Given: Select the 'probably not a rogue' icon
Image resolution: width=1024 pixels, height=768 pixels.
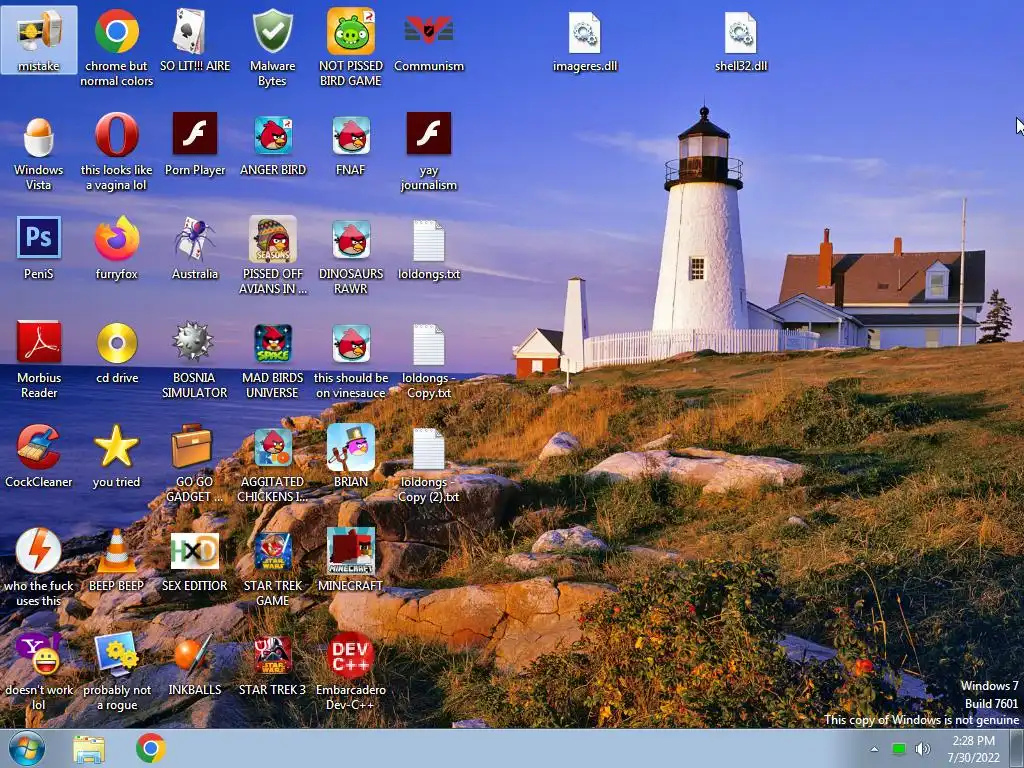Looking at the screenshot, I should pyautogui.click(x=116, y=672).
